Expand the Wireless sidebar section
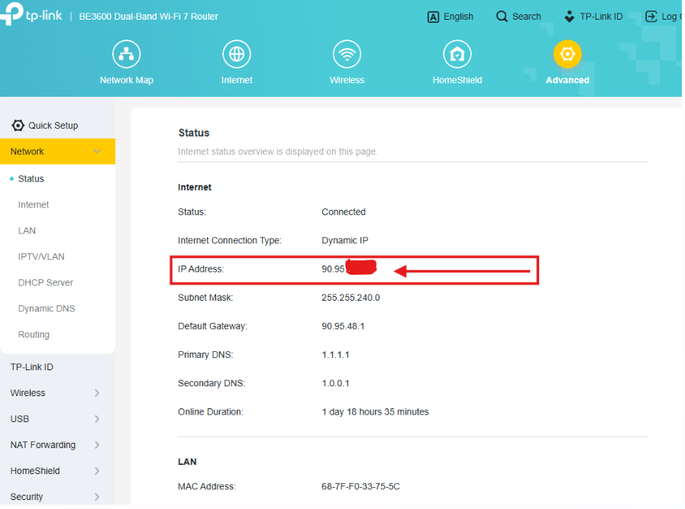The image size is (685, 509). tap(97, 393)
